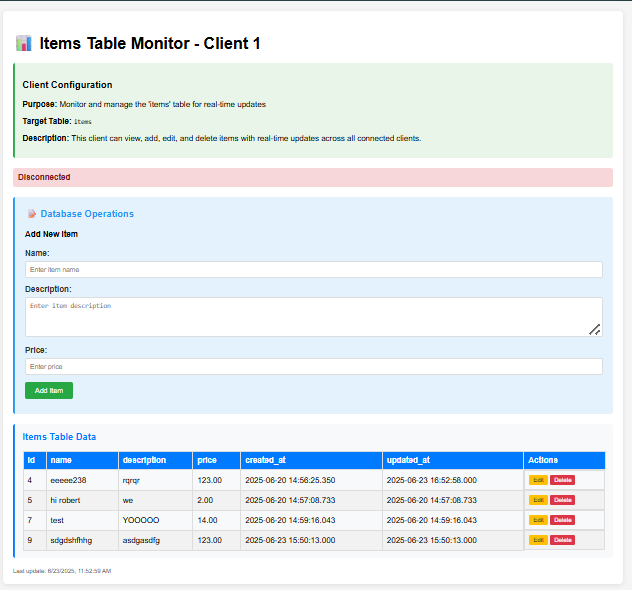Click the description column header
632x590 pixels.
pyautogui.click(x=155, y=460)
